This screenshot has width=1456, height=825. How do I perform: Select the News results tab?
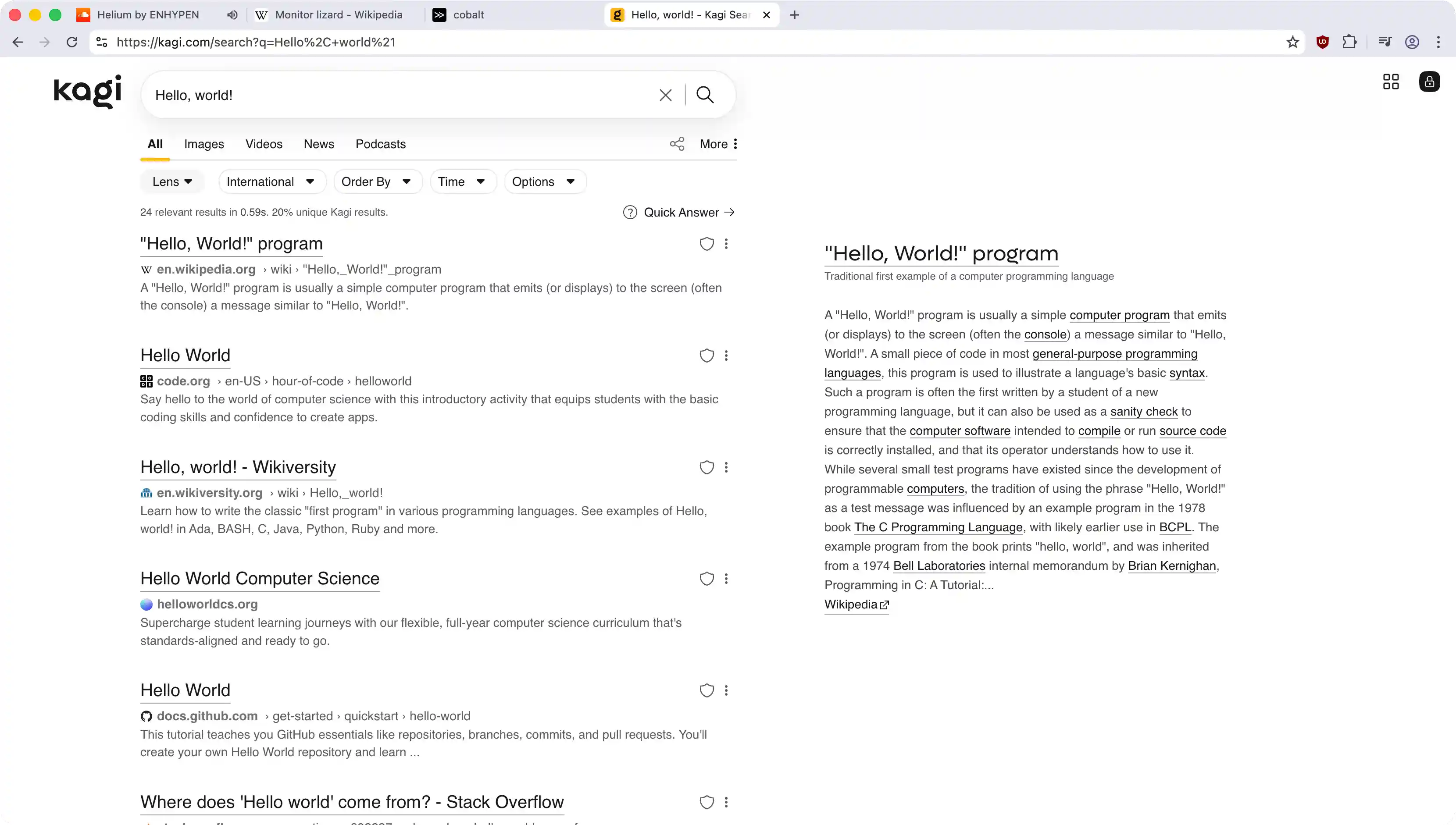318,145
